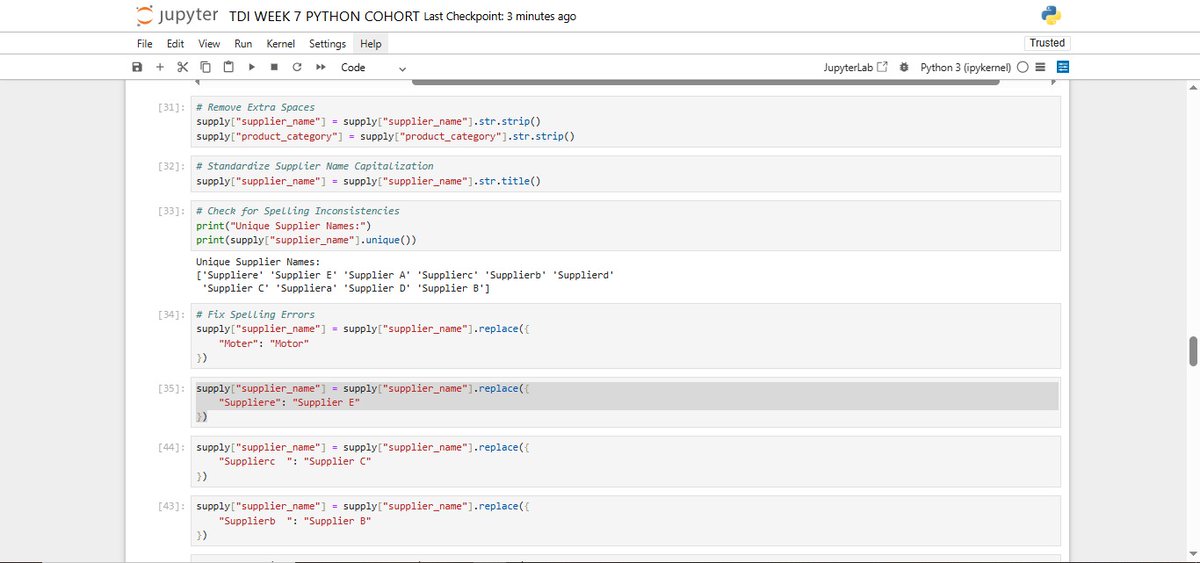Screen dimensions: 1200x563
Task: Click inside cell 43 Supplierb replacement code
Action: (x=625, y=520)
